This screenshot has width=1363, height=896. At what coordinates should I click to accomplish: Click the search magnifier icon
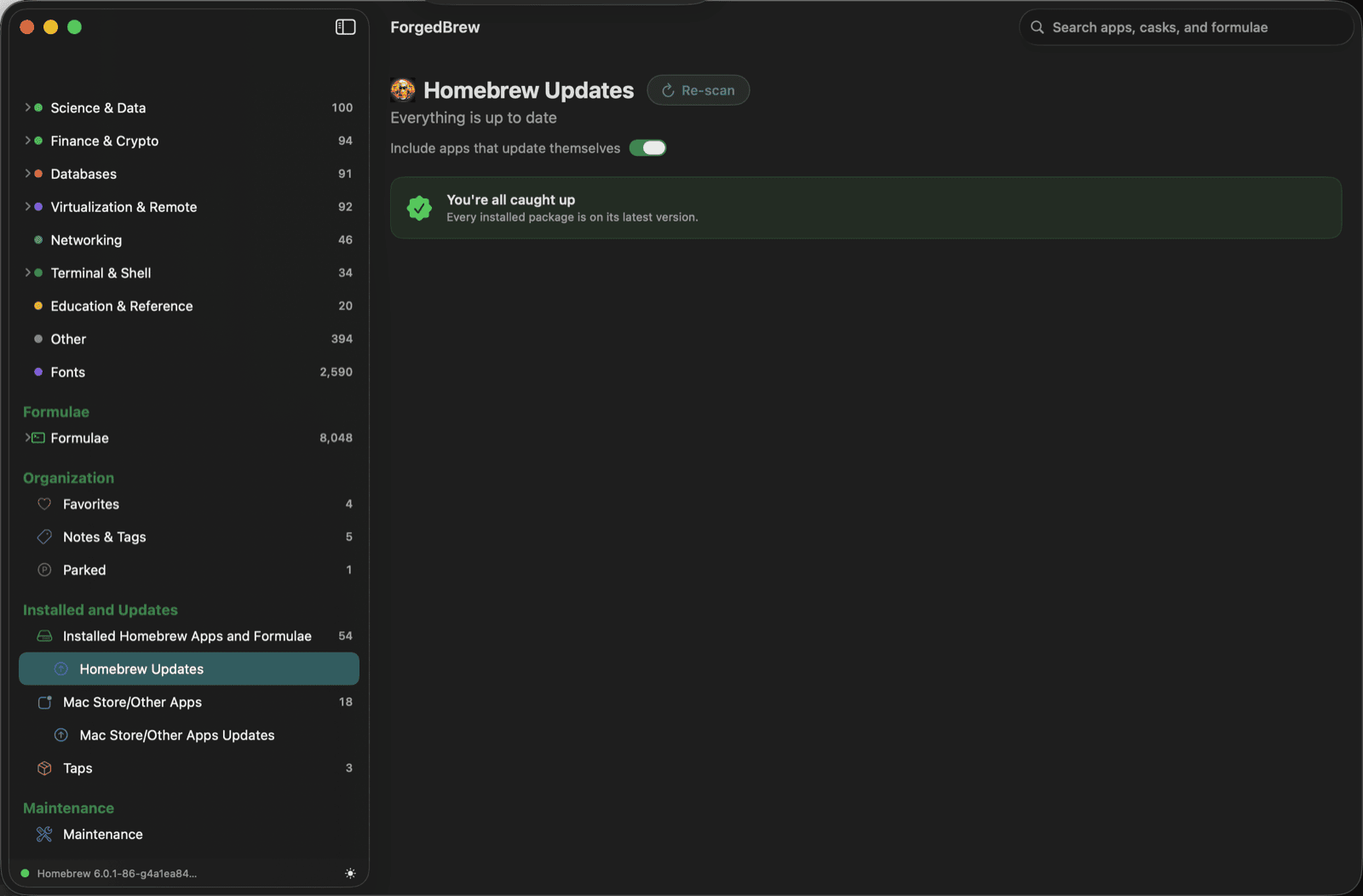point(1037,27)
